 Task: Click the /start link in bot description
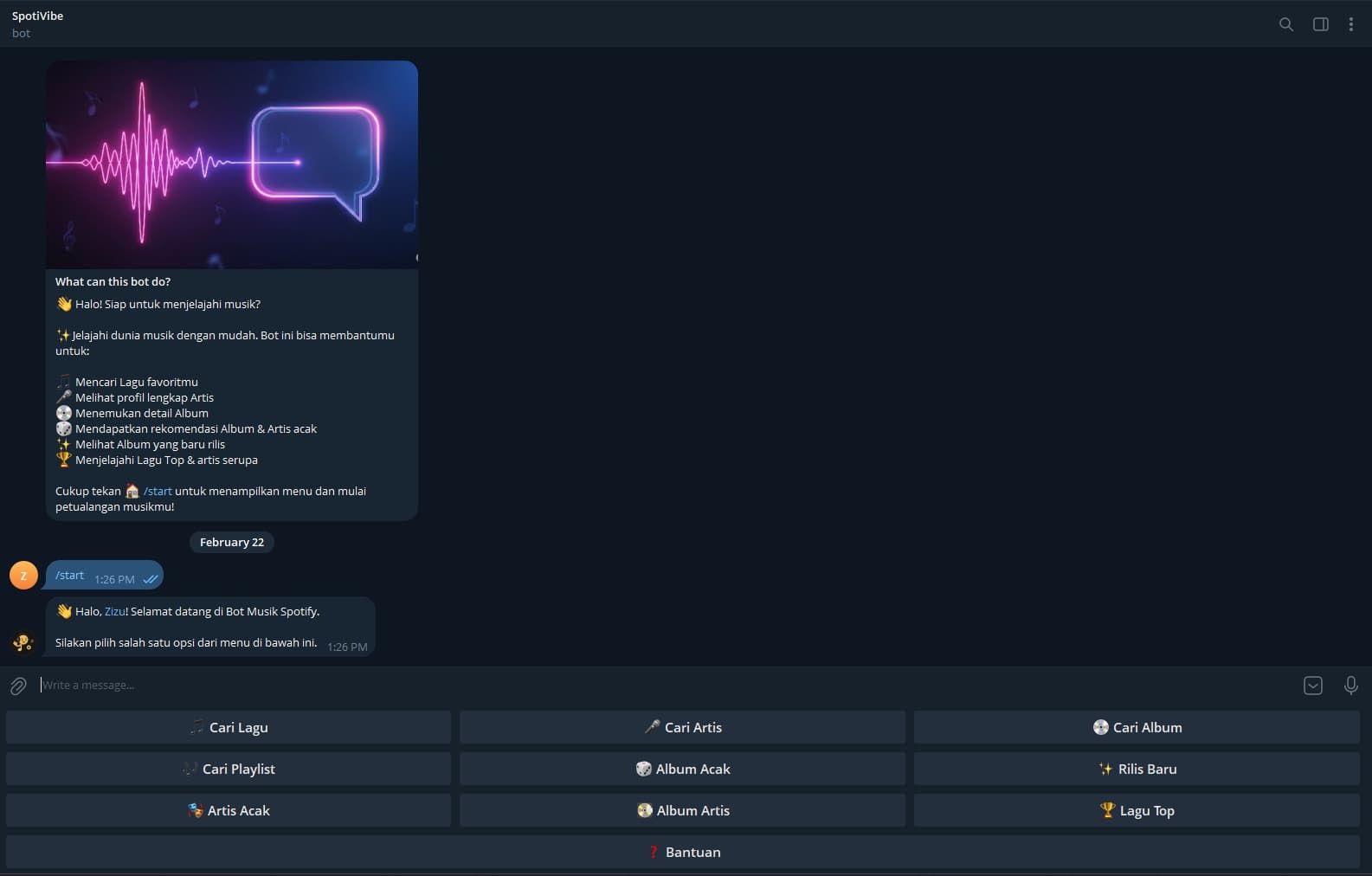pos(158,491)
